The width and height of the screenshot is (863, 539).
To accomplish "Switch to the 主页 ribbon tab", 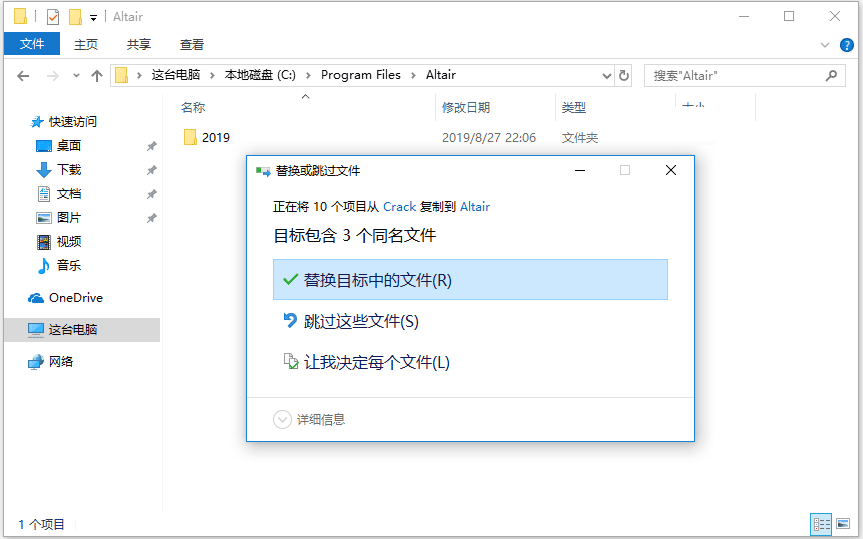I will pos(86,45).
